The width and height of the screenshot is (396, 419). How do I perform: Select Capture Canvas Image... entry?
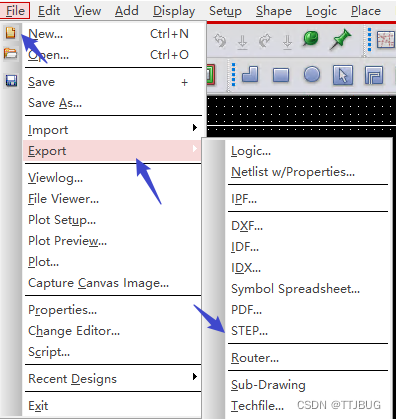click(x=113, y=283)
